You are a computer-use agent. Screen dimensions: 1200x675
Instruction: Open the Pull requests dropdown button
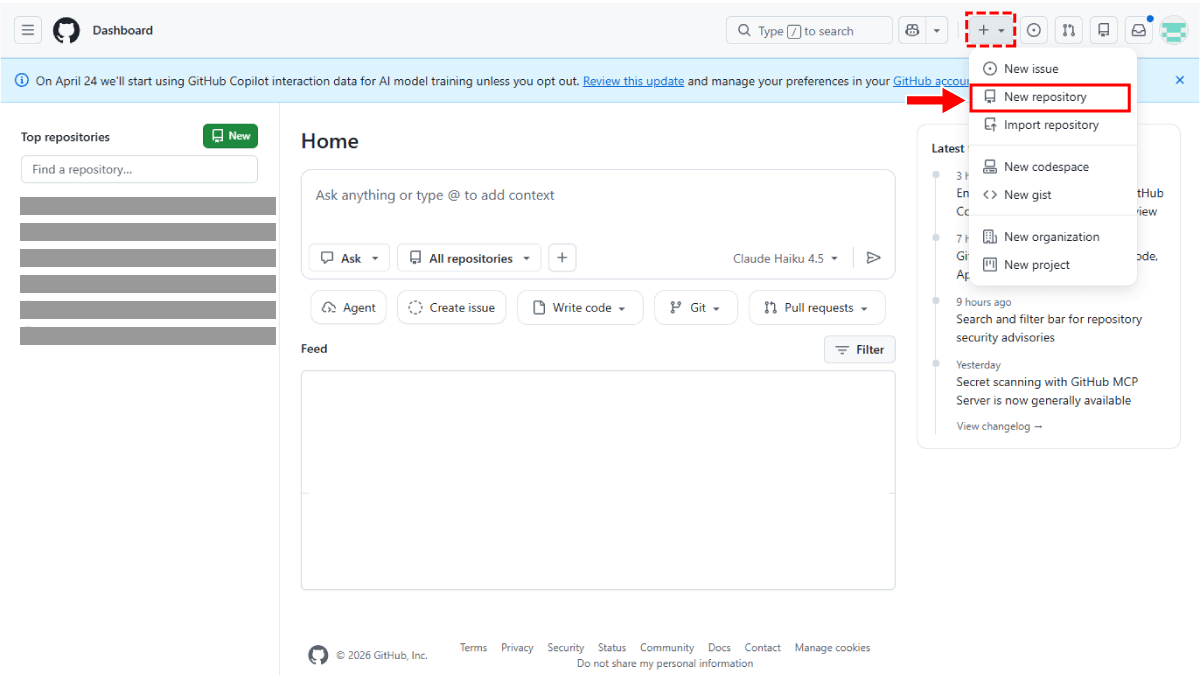pos(817,308)
